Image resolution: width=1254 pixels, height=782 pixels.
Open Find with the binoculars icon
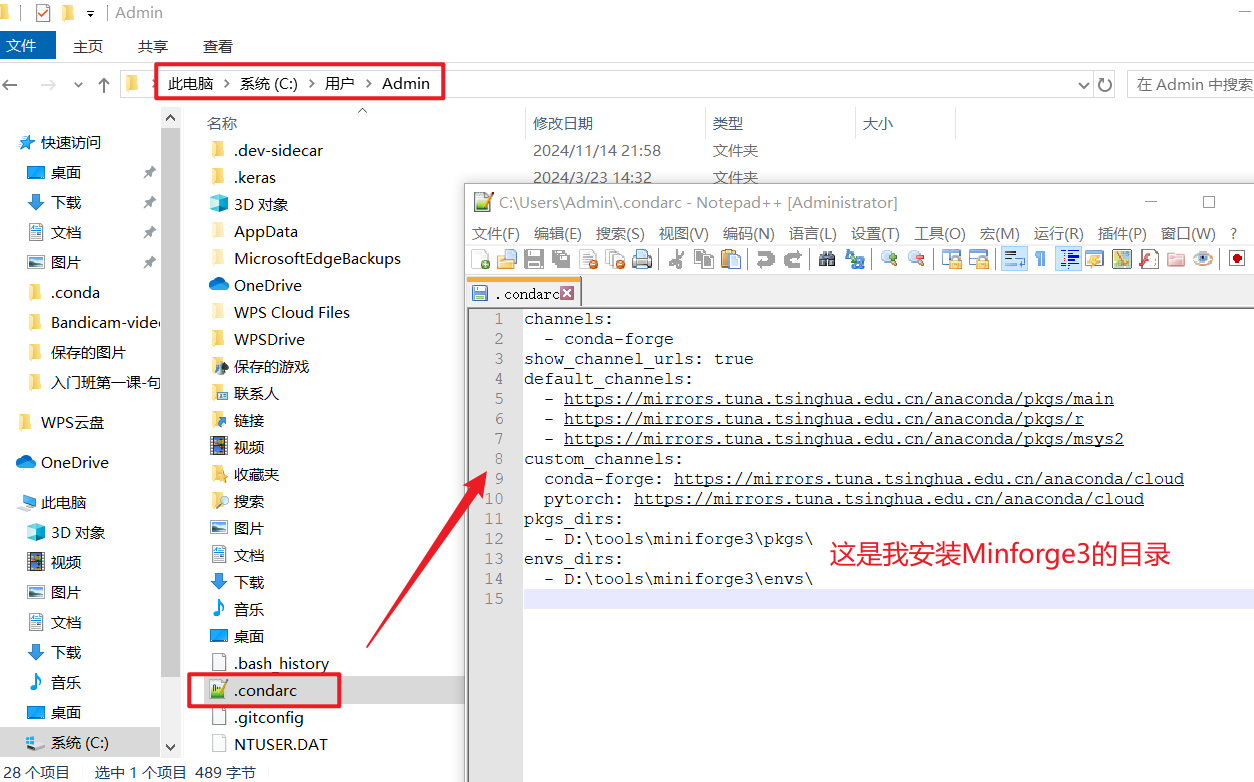tap(826, 259)
